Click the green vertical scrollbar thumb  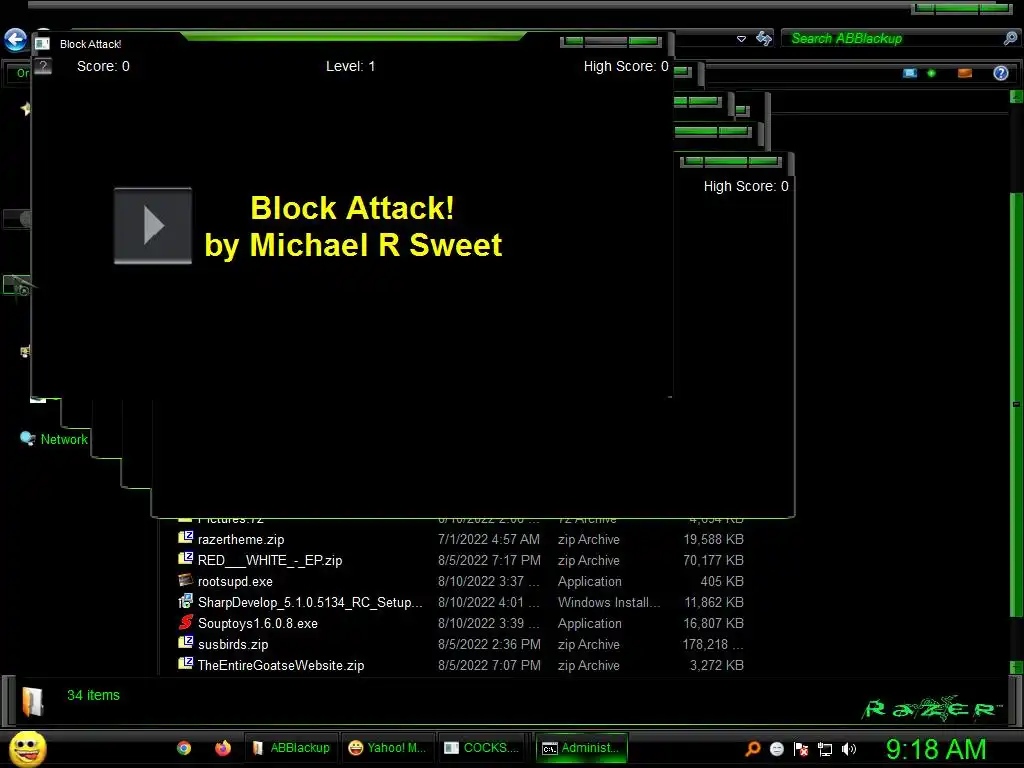coord(1016,405)
